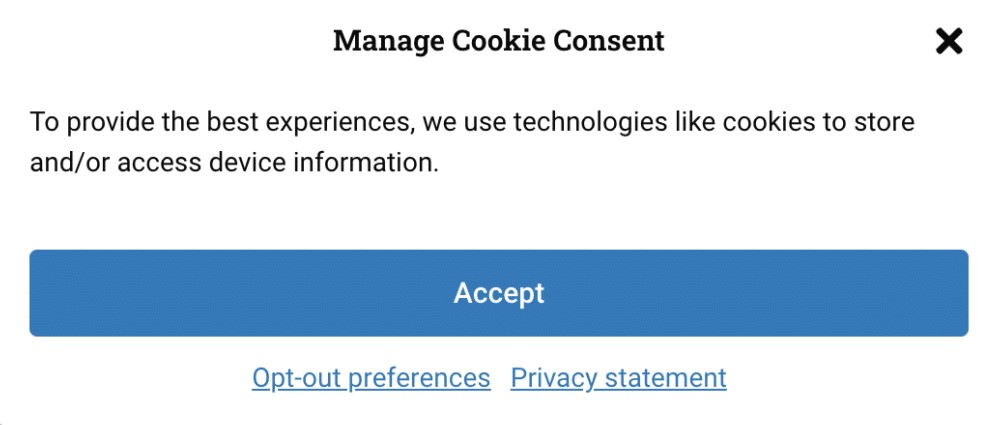Image resolution: width=994 pixels, height=425 pixels.
Task: Read the site's privacy statement
Action: point(618,378)
